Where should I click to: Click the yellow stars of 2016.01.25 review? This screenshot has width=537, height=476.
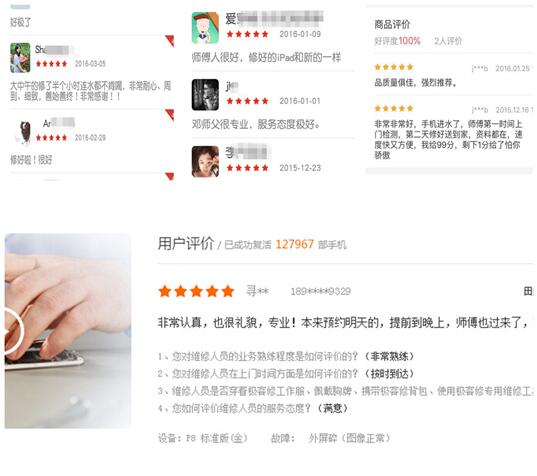coord(394,67)
